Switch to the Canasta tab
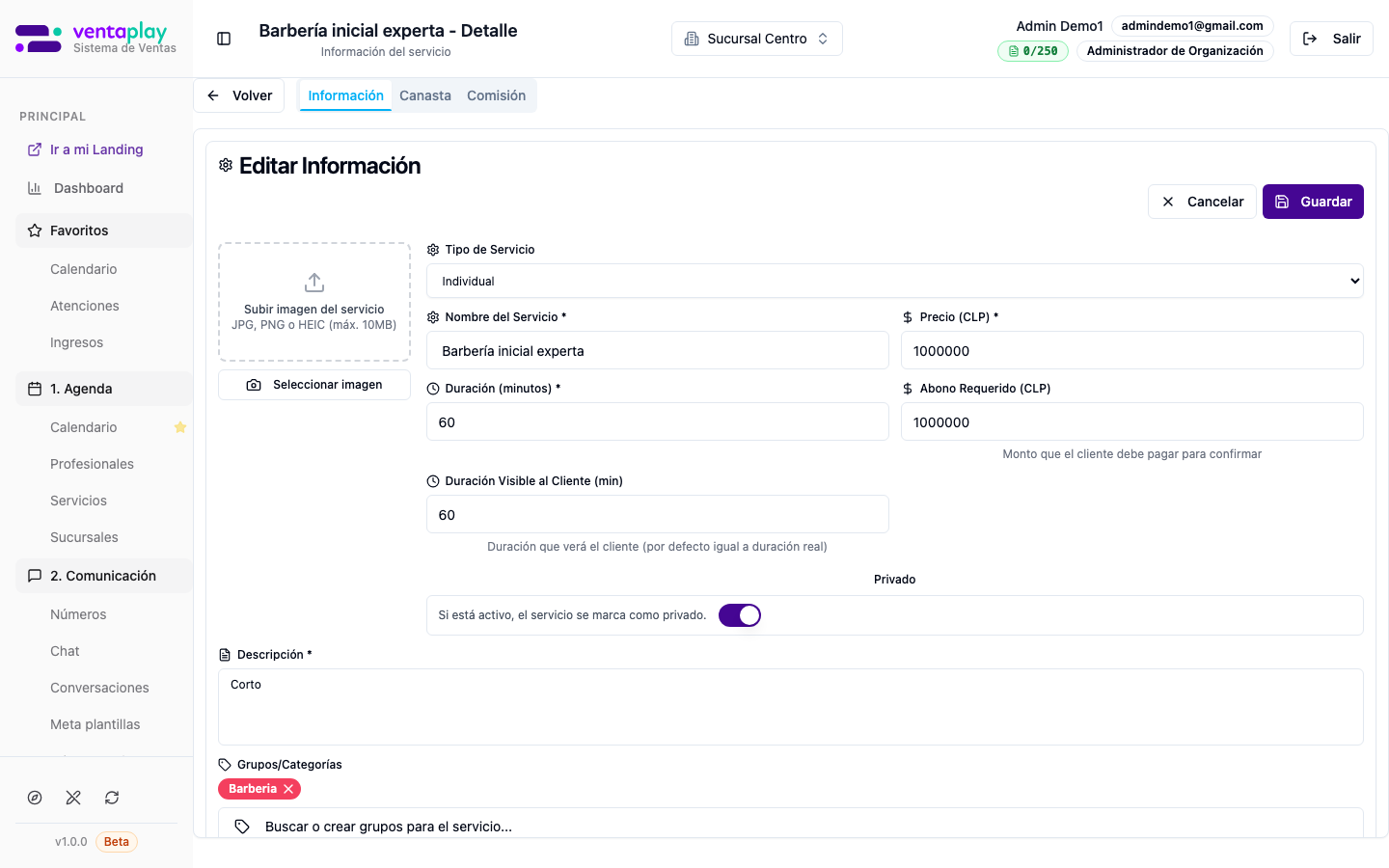The height and width of the screenshot is (868, 1389). 425,95
